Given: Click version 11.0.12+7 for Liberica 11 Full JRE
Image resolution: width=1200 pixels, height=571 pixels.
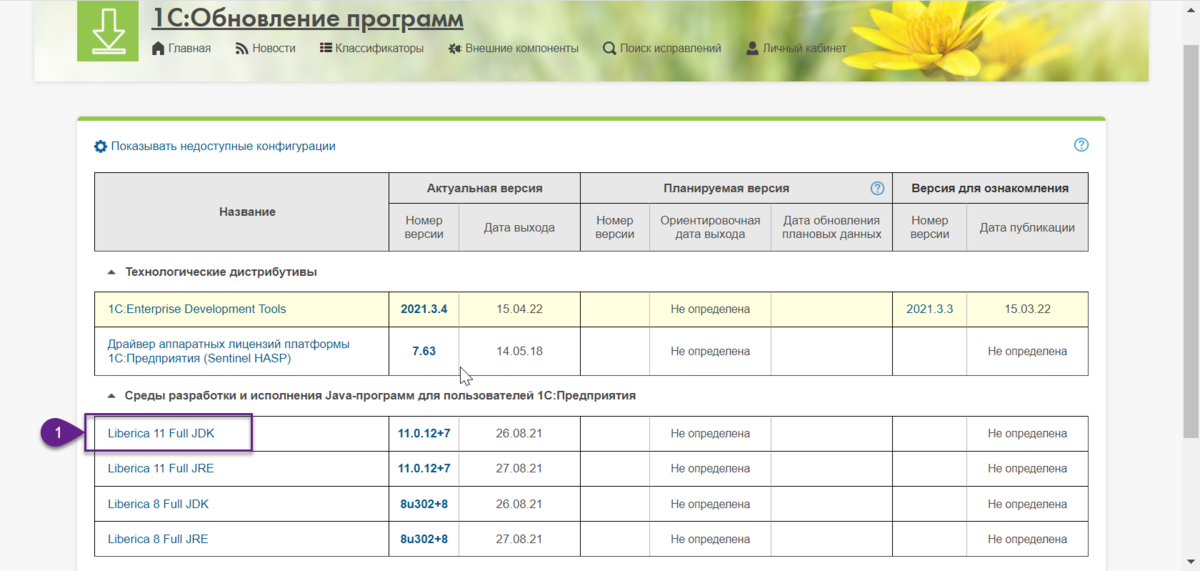Looking at the screenshot, I should tap(424, 468).
